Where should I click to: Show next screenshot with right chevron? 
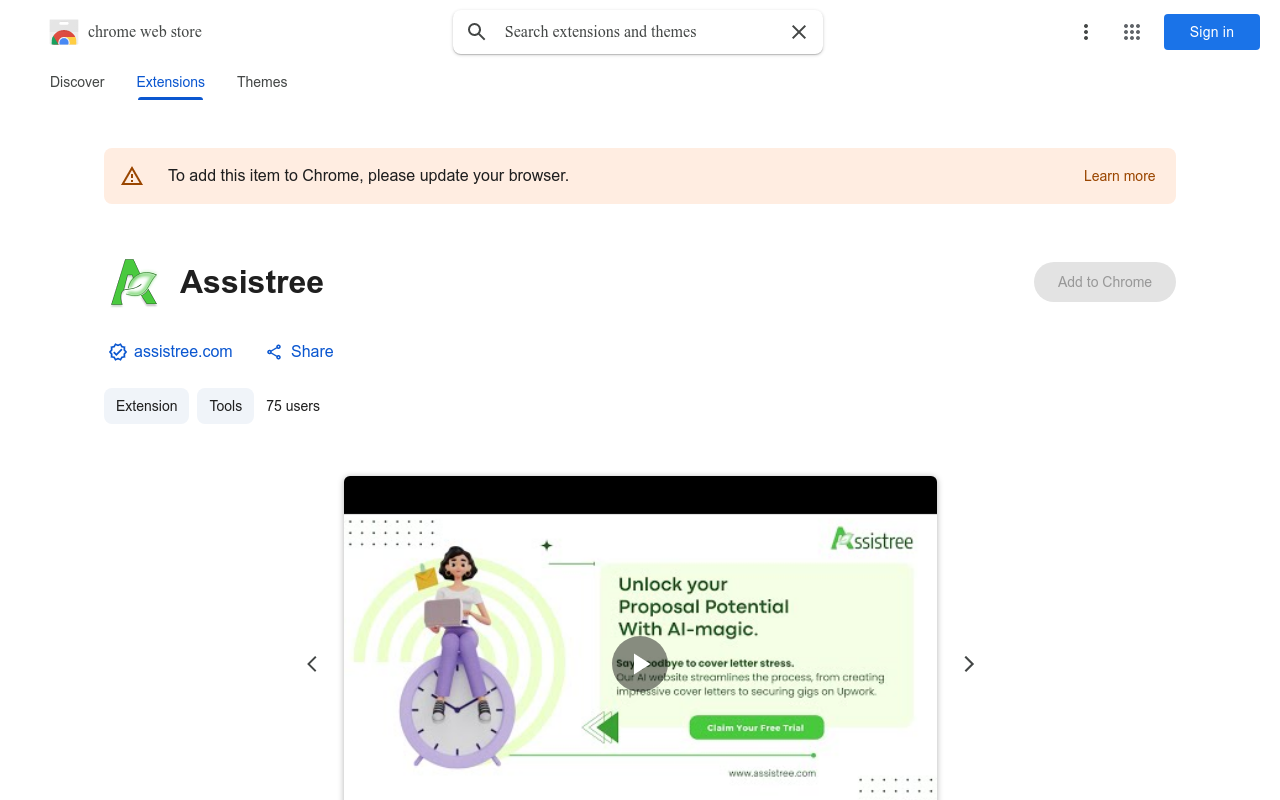point(968,664)
